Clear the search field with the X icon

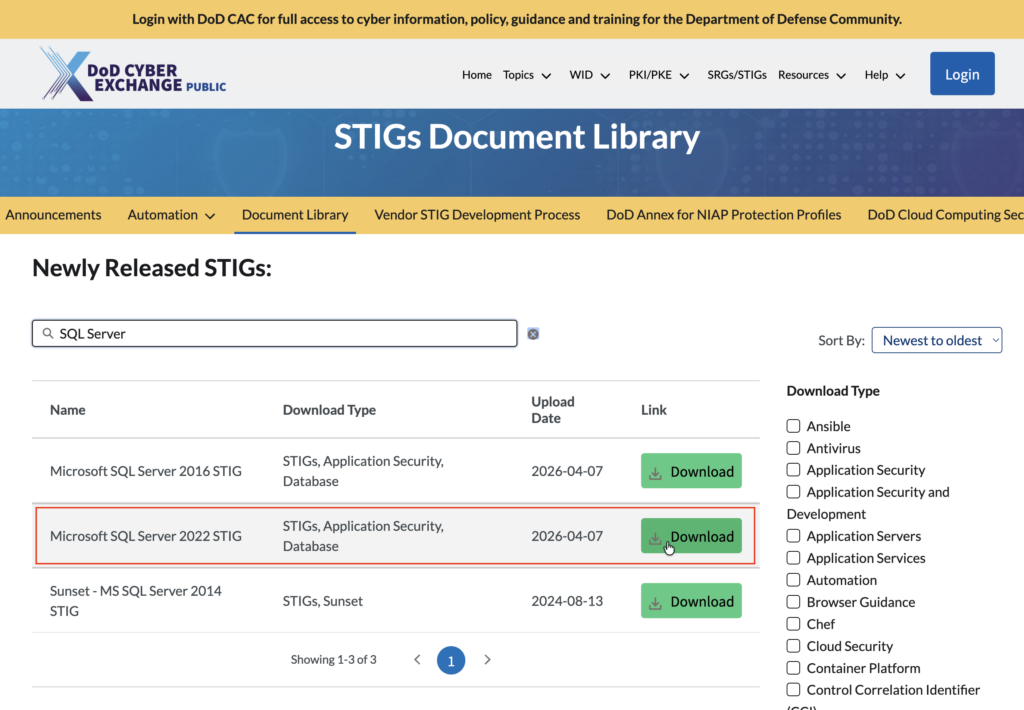pyautogui.click(x=533, y=334)
